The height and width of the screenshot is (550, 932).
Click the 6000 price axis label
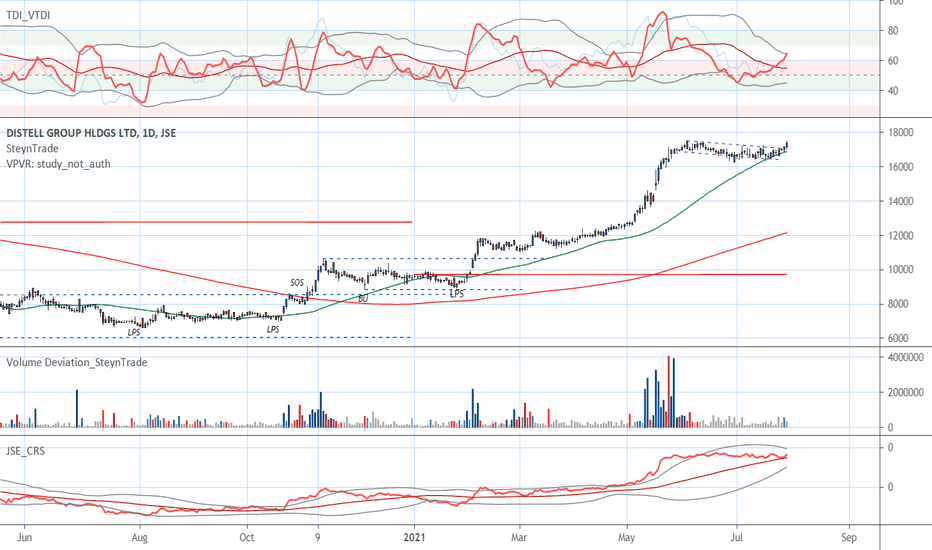[898, 338]
